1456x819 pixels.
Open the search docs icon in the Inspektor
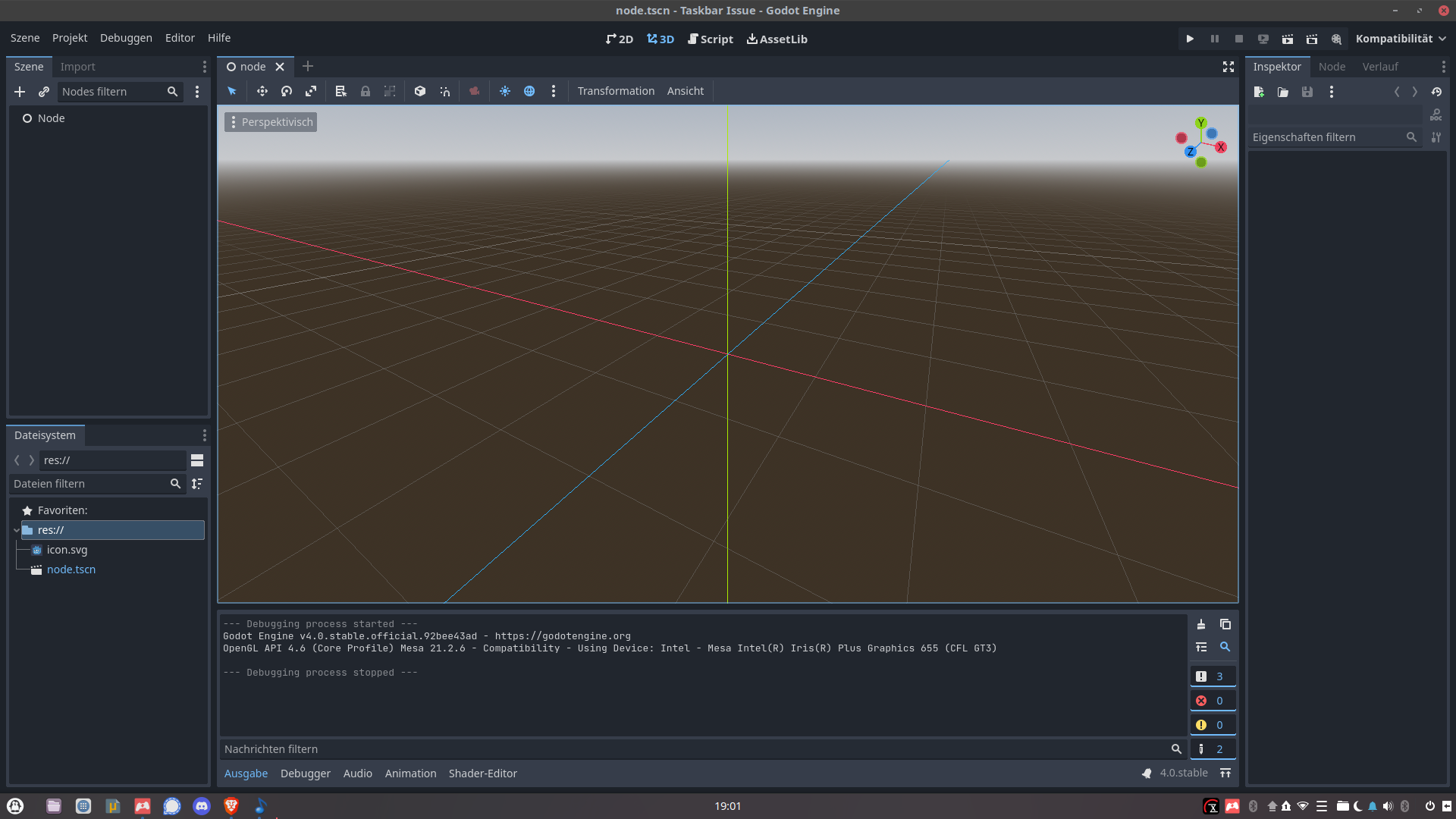tap(1436, 115)
